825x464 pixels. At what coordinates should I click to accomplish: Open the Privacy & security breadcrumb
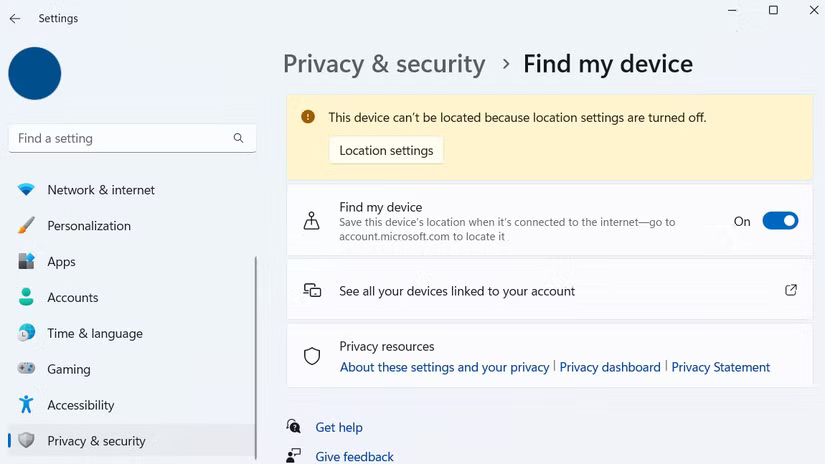(x=384, y=64)
